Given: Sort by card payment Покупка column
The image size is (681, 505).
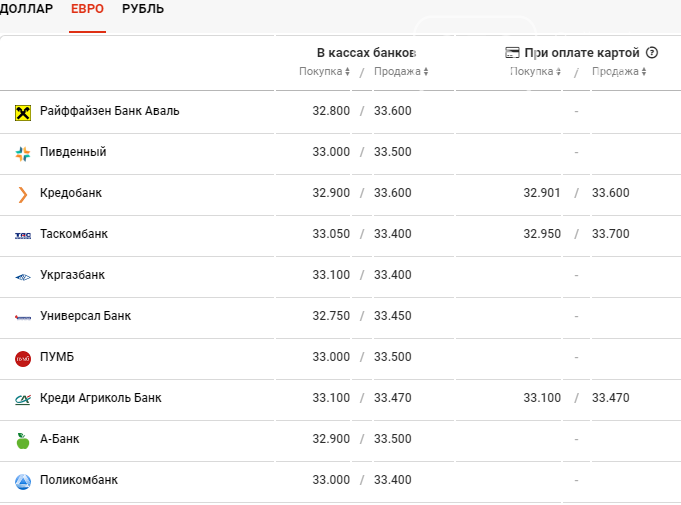Looking at the screenshot, I should tap(535, 72).
